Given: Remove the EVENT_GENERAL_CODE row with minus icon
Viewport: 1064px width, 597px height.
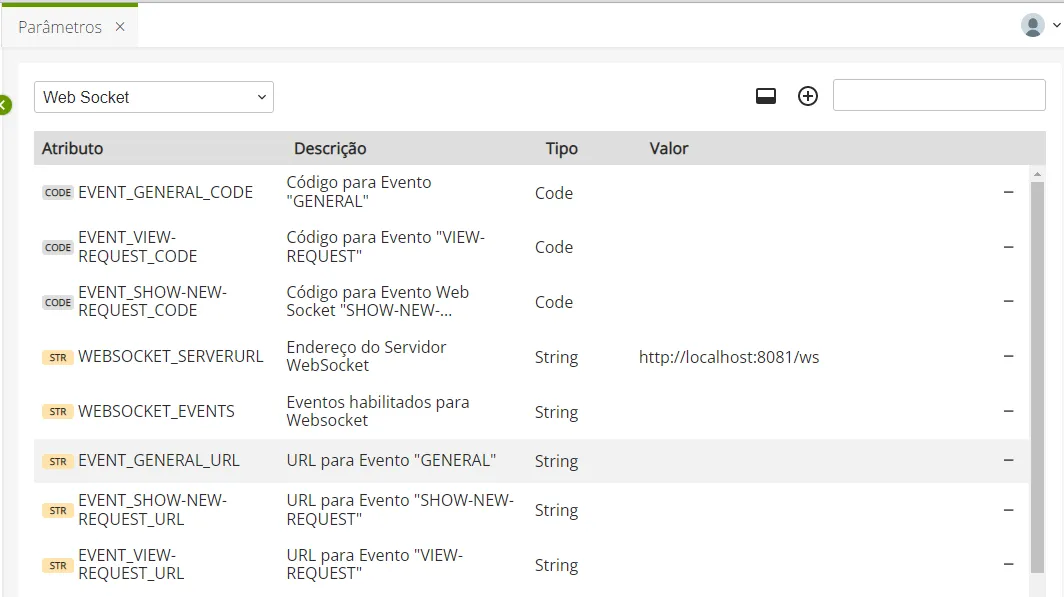Looking at the screenshot, I should (1008, 193).
